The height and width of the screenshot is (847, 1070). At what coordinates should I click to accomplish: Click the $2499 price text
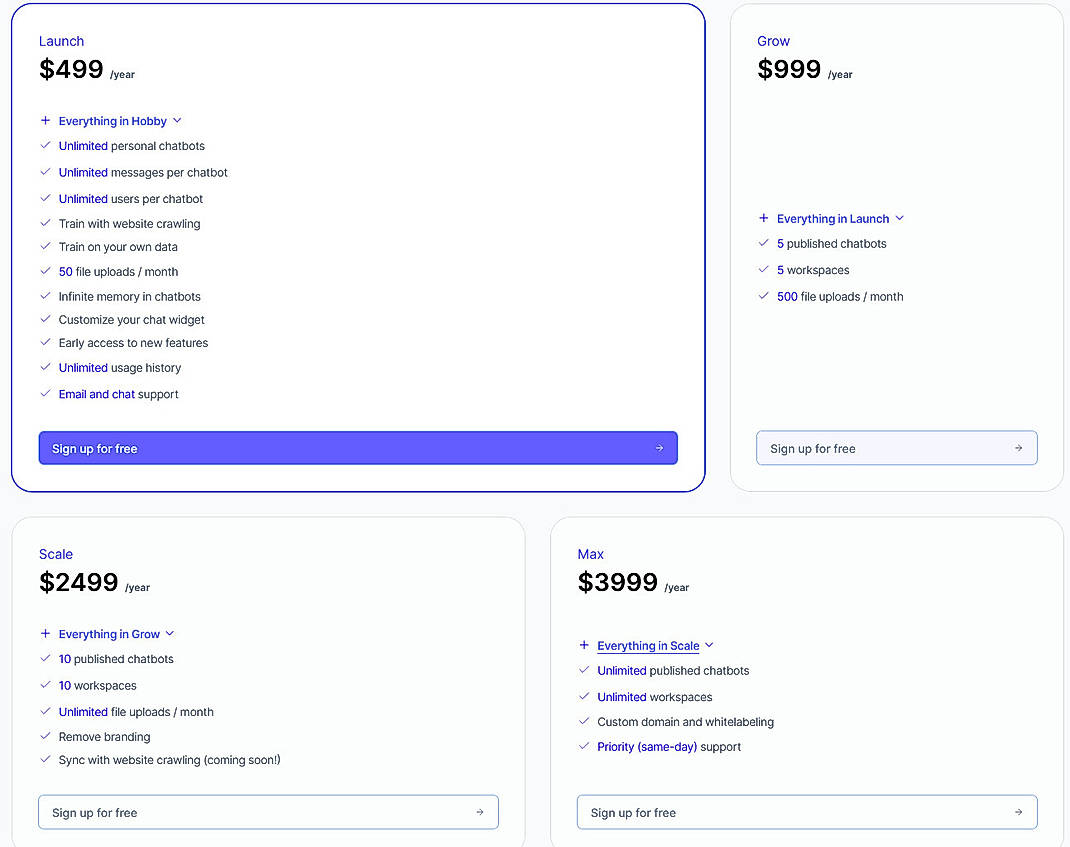click(x=78, y=582)
